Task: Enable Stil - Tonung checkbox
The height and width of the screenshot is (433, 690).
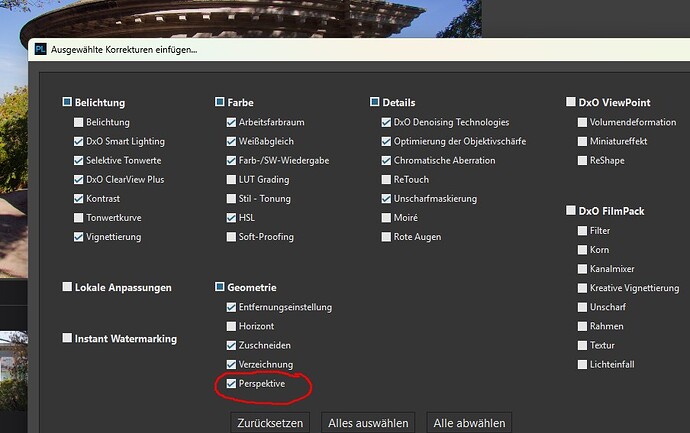Action: 231,198
